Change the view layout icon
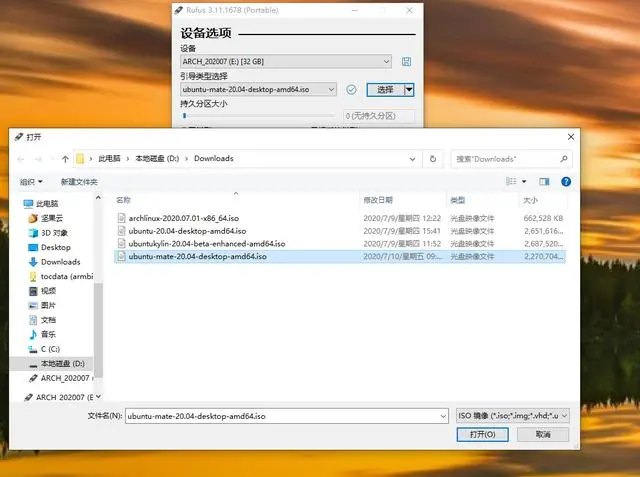The image size is (640, 477). pos(511,181)
